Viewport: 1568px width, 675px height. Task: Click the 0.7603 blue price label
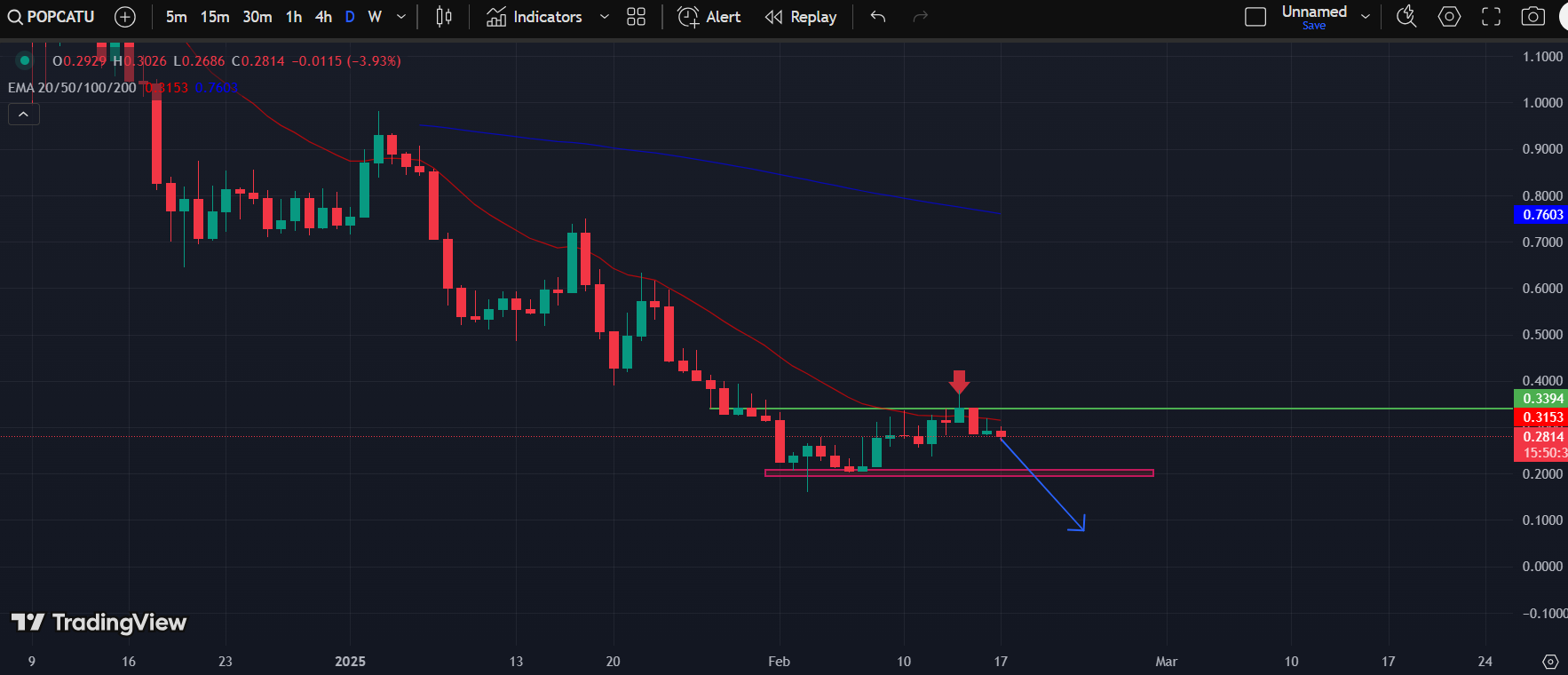(x=1541, y=215)
